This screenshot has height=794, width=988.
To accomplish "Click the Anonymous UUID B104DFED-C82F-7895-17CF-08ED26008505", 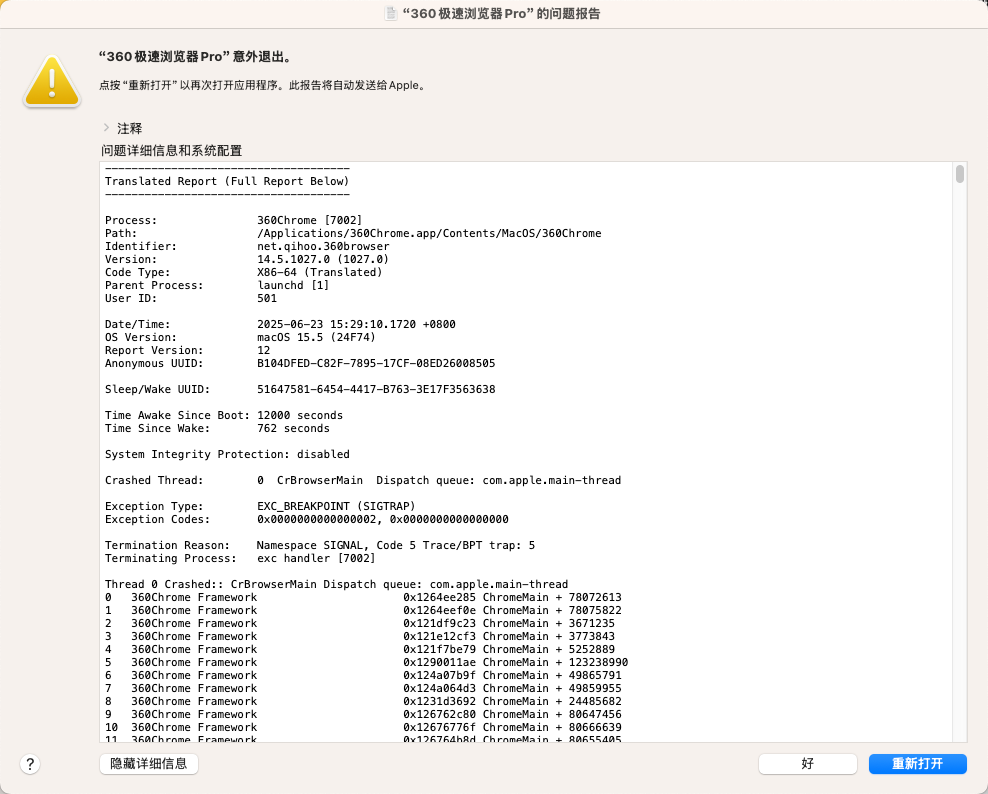I will [376, 364].
